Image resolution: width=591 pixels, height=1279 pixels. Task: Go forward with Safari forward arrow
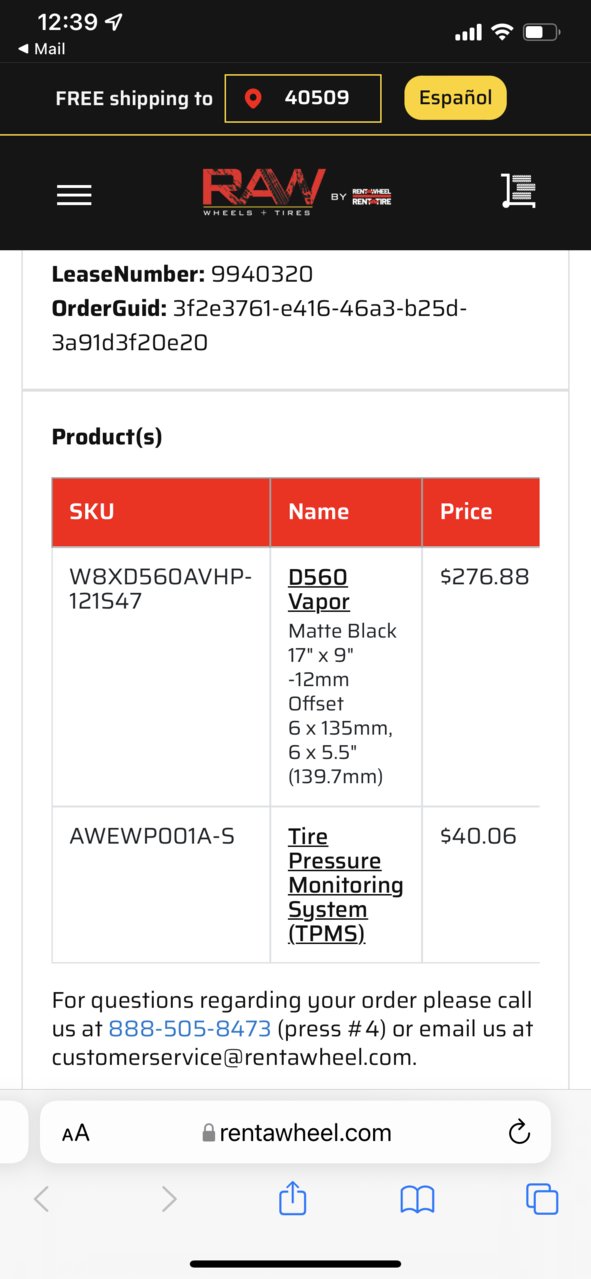[168, 1198]
